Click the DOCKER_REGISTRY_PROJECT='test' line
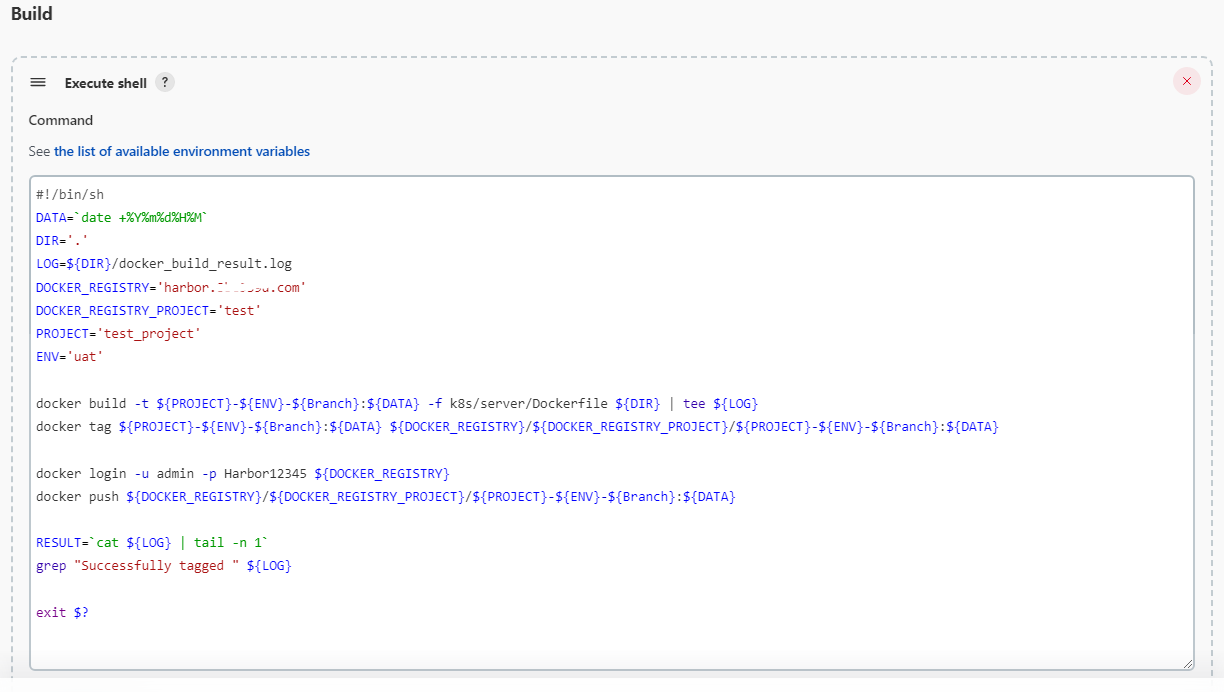 pos(148,311)
